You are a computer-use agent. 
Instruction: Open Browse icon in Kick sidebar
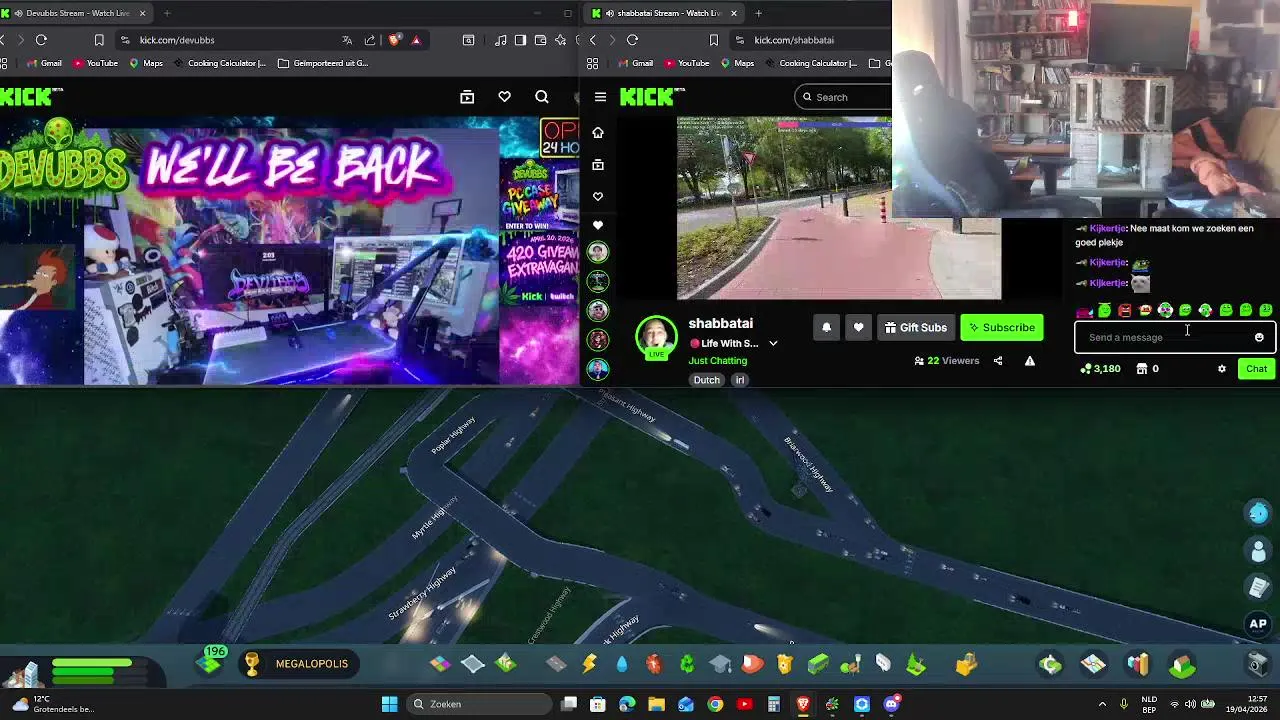coord(598,164)
